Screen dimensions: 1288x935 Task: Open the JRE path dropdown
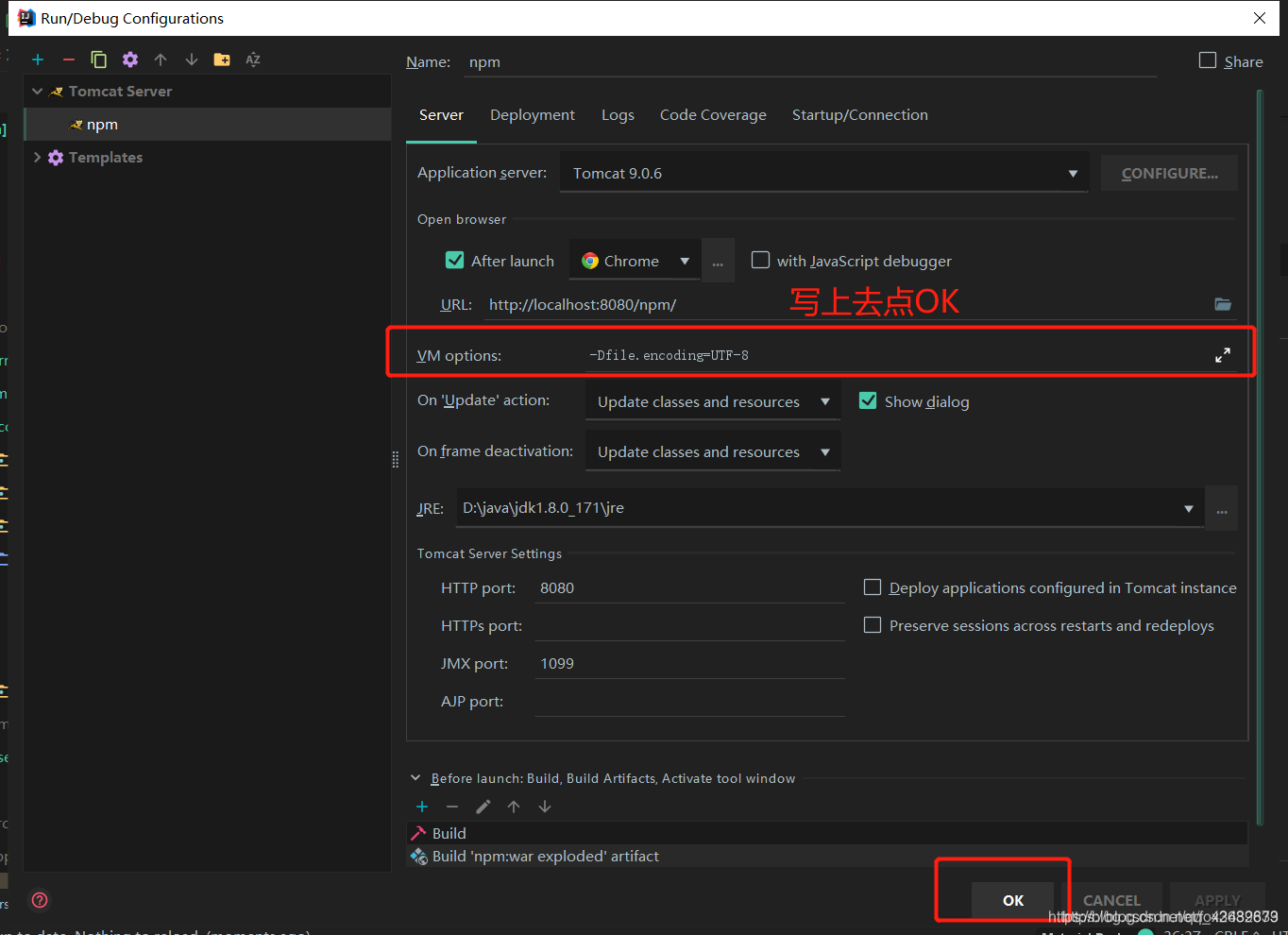830,508
